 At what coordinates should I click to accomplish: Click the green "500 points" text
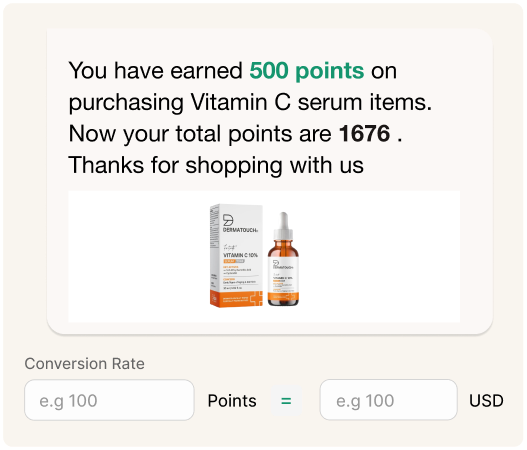pos(307,71)
